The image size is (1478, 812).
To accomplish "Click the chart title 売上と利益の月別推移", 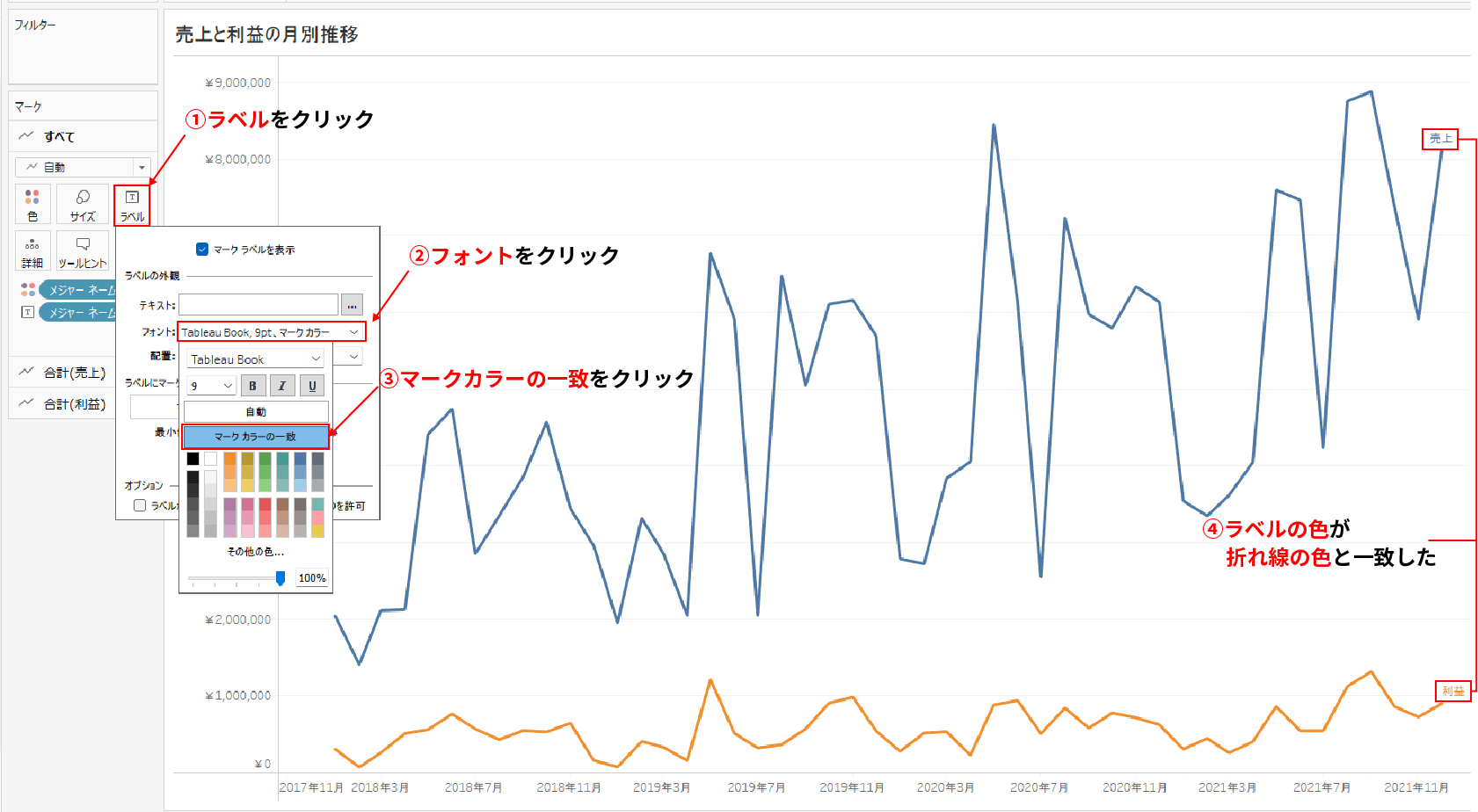I will (266, 34).
